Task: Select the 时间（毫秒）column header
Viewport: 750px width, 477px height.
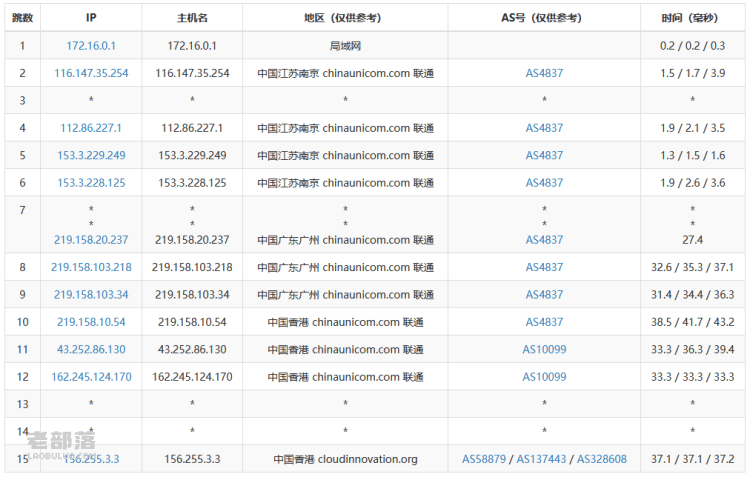Action: (x=693, y=18)
